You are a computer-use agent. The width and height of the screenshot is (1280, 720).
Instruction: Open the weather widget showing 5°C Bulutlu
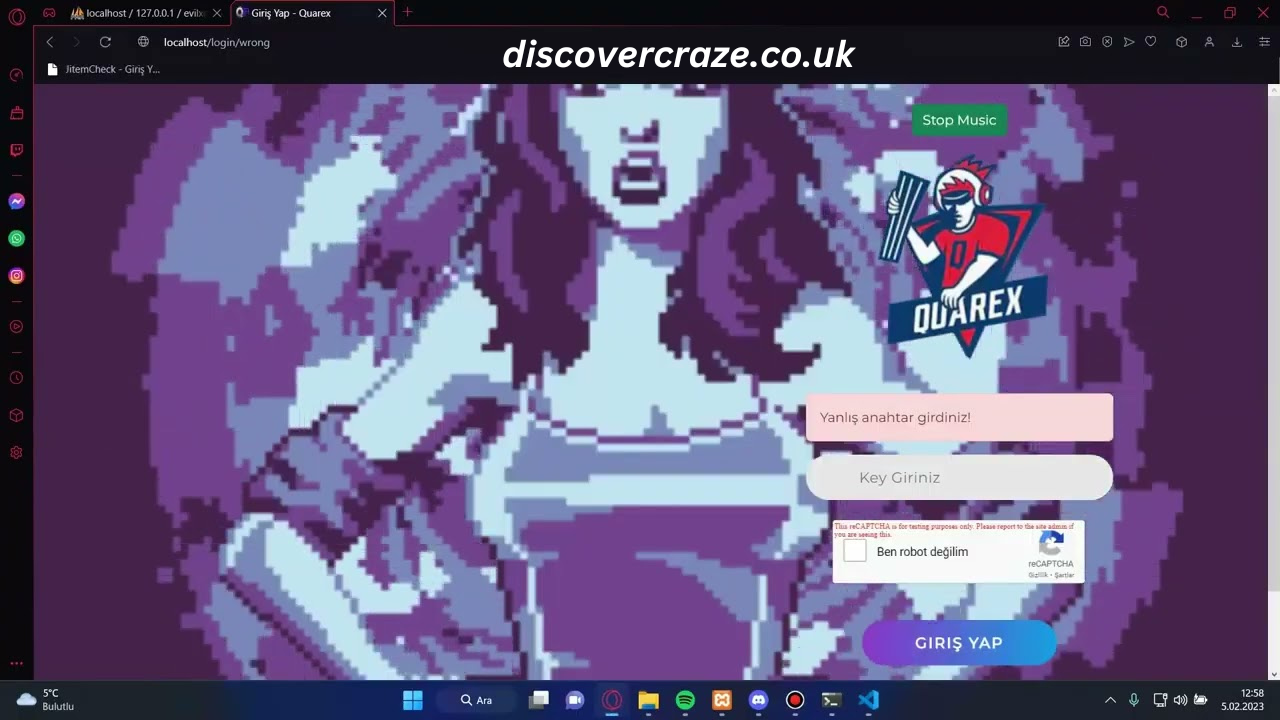pyautogui.click(x=46, y=700)
